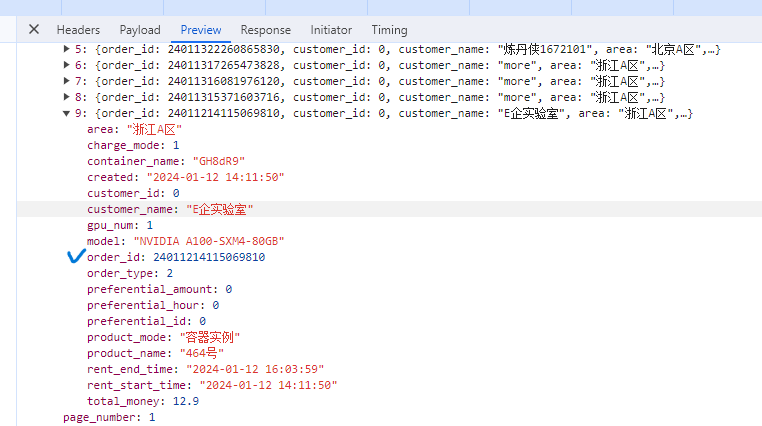Screen dimensions: 762x426
Task: Expand array item 6 order entry
Action: tap(67, 65)
